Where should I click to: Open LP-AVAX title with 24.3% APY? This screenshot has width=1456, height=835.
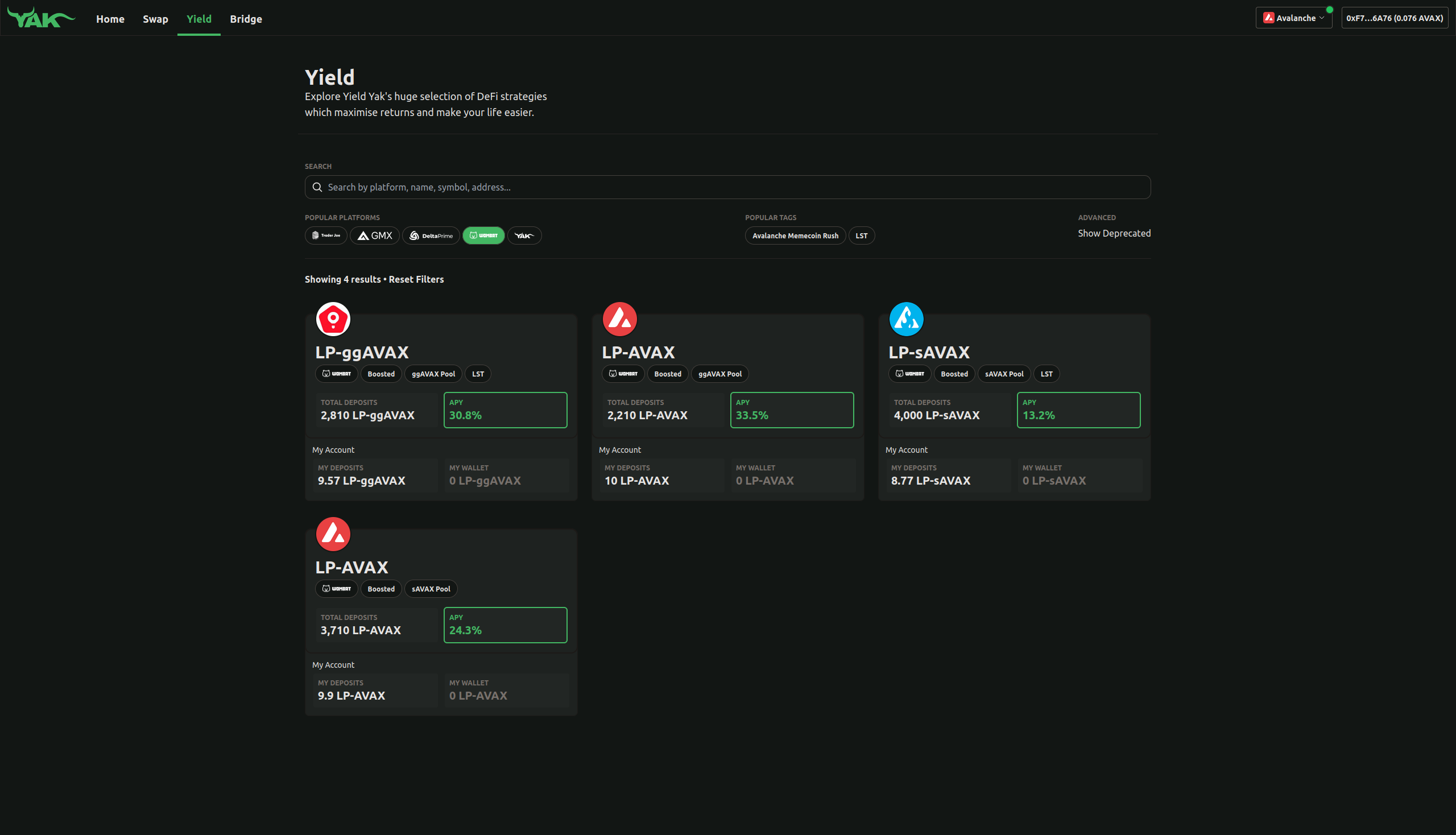point(351,567)
